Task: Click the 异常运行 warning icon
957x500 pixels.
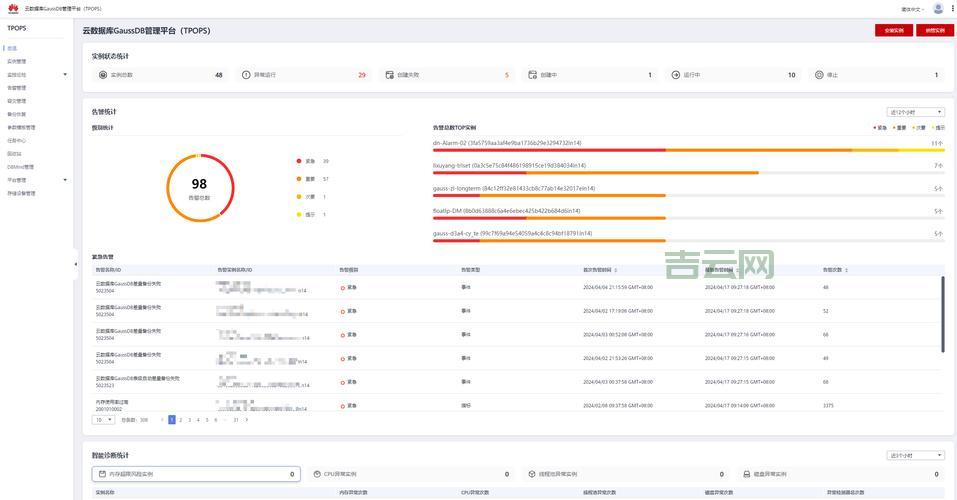Action: pos(246,75)
